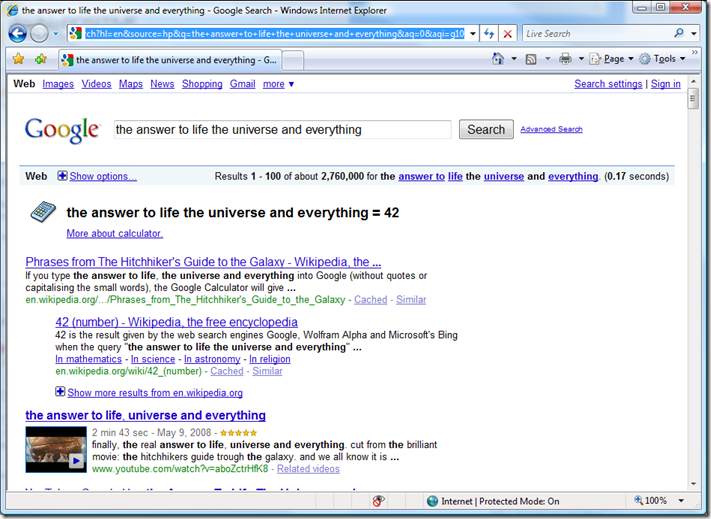711x519 pixels.
Task: Click the Google search query field
Action: 282,130
